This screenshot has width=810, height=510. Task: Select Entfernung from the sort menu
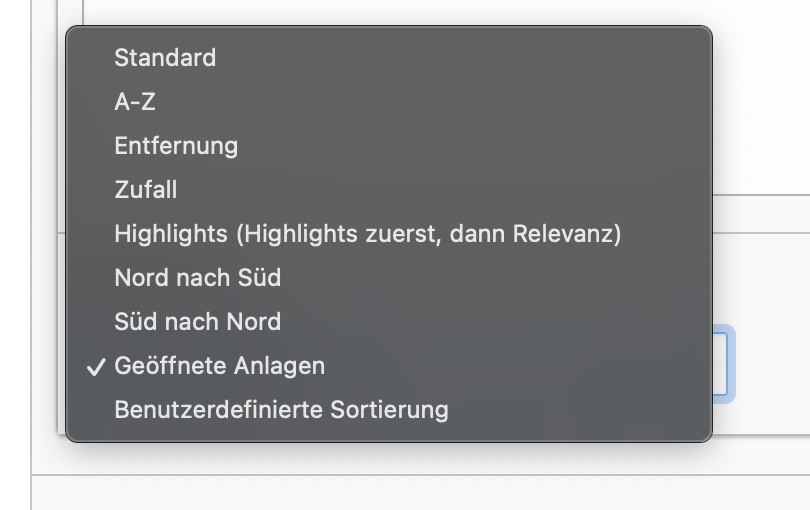(x=389, y=146)
